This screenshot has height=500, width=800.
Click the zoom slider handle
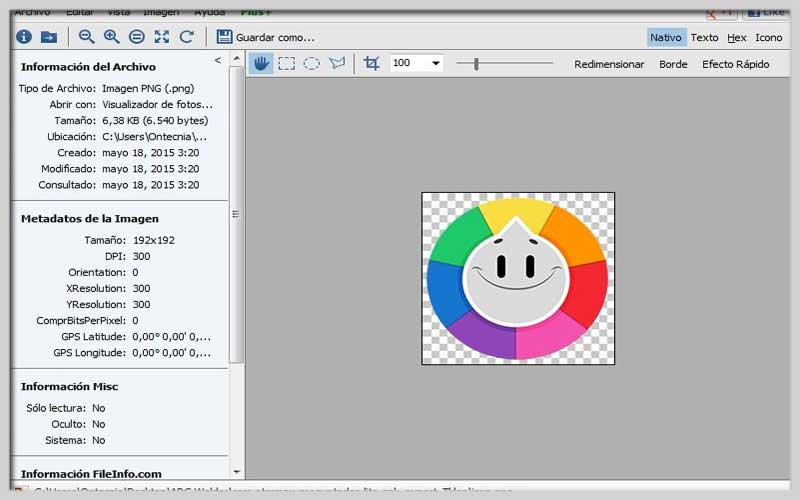point(476,63)
